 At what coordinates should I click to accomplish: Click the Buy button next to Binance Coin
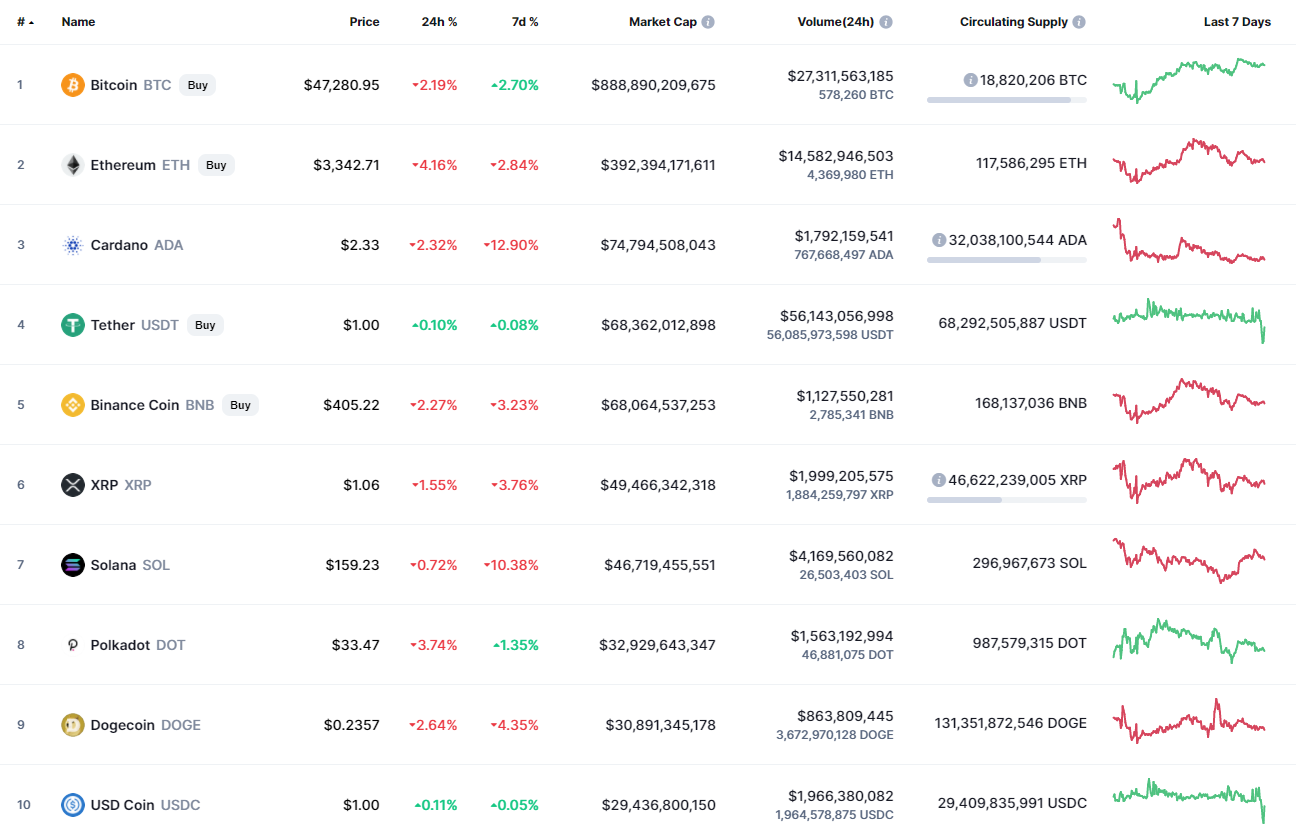240,405
